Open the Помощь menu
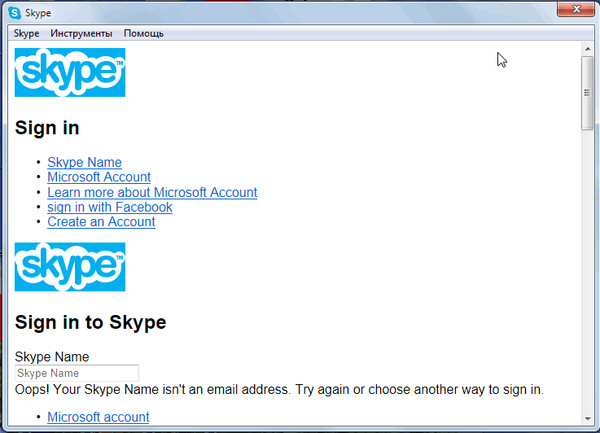 point(143,34)
